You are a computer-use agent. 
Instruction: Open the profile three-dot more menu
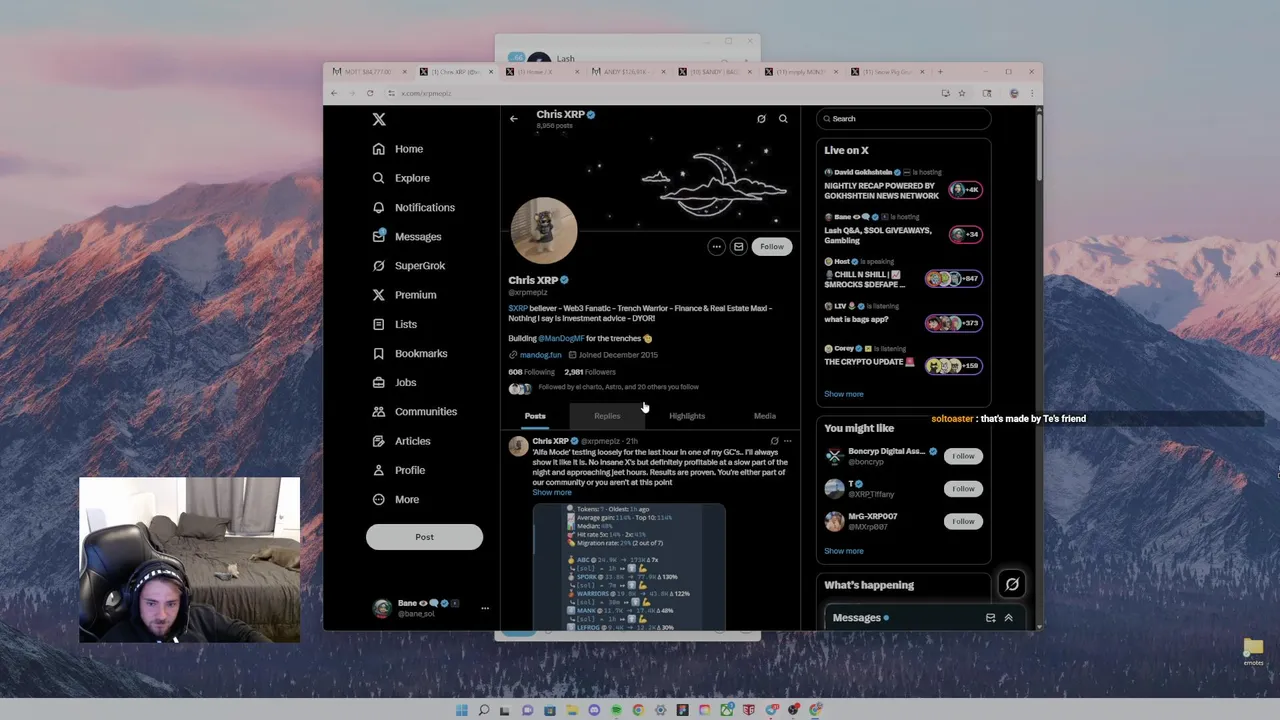point(716,247)
